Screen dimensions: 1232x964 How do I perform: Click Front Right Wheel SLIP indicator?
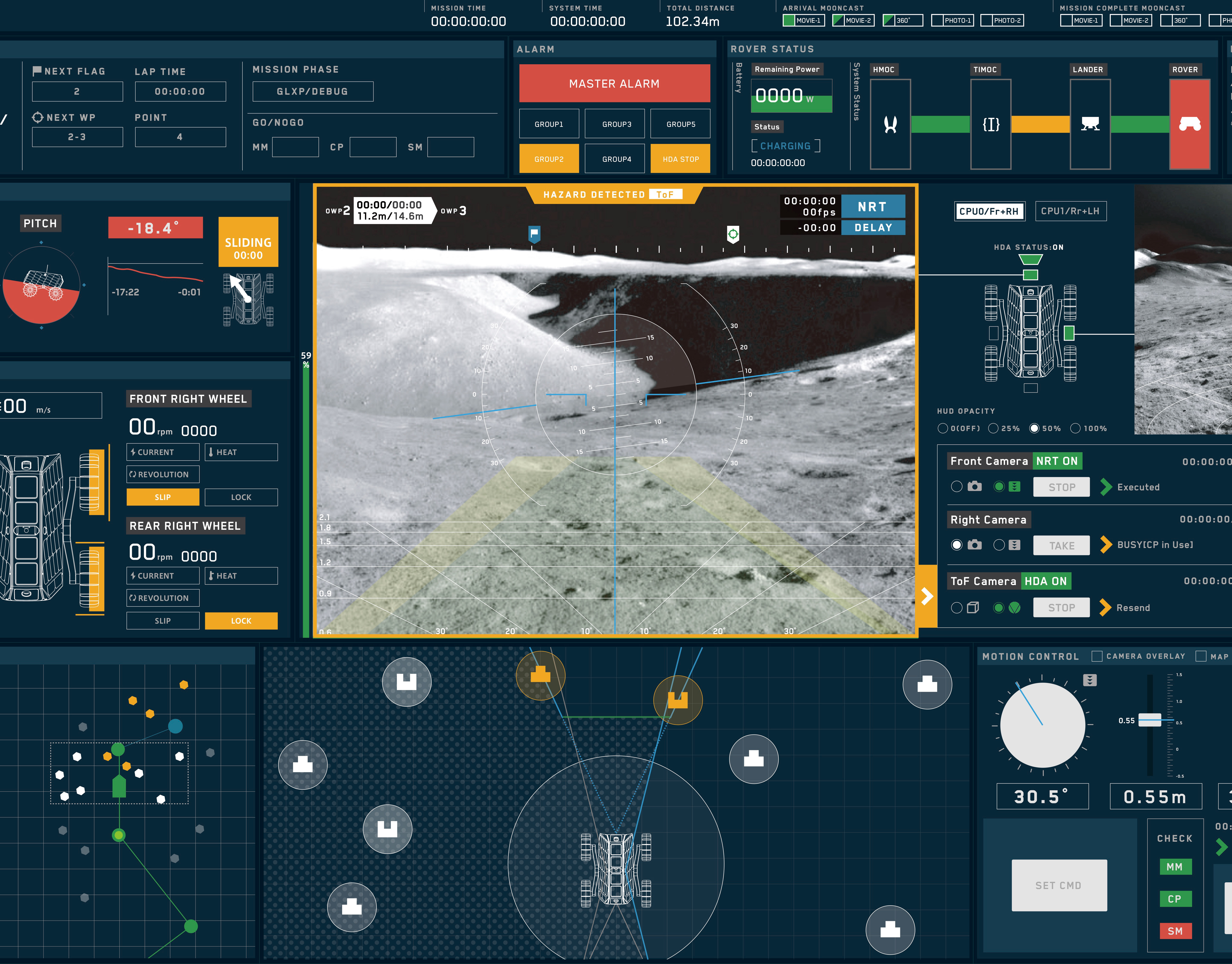(x=163, y=497)
